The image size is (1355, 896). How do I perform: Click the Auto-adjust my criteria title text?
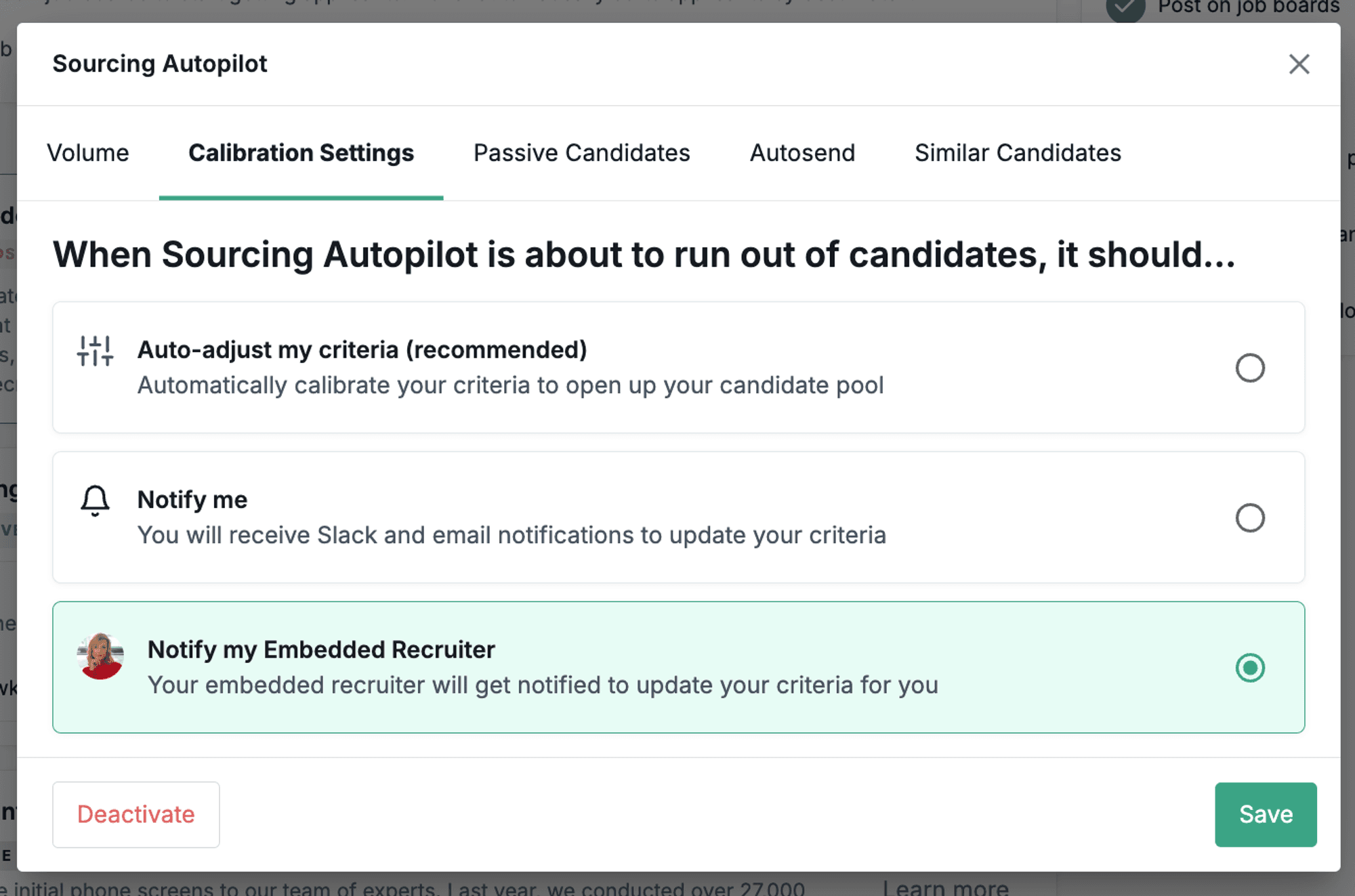pos(362,350)
